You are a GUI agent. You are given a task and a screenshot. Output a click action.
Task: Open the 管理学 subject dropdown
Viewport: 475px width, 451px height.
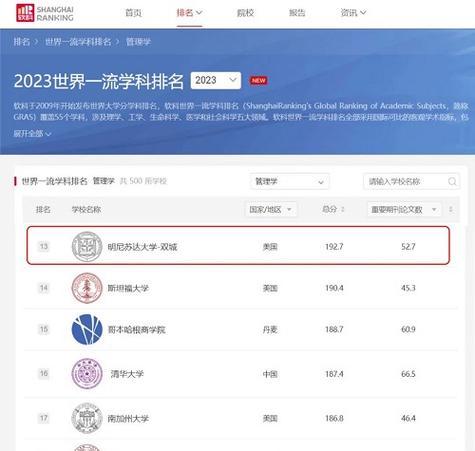[289, 182]
